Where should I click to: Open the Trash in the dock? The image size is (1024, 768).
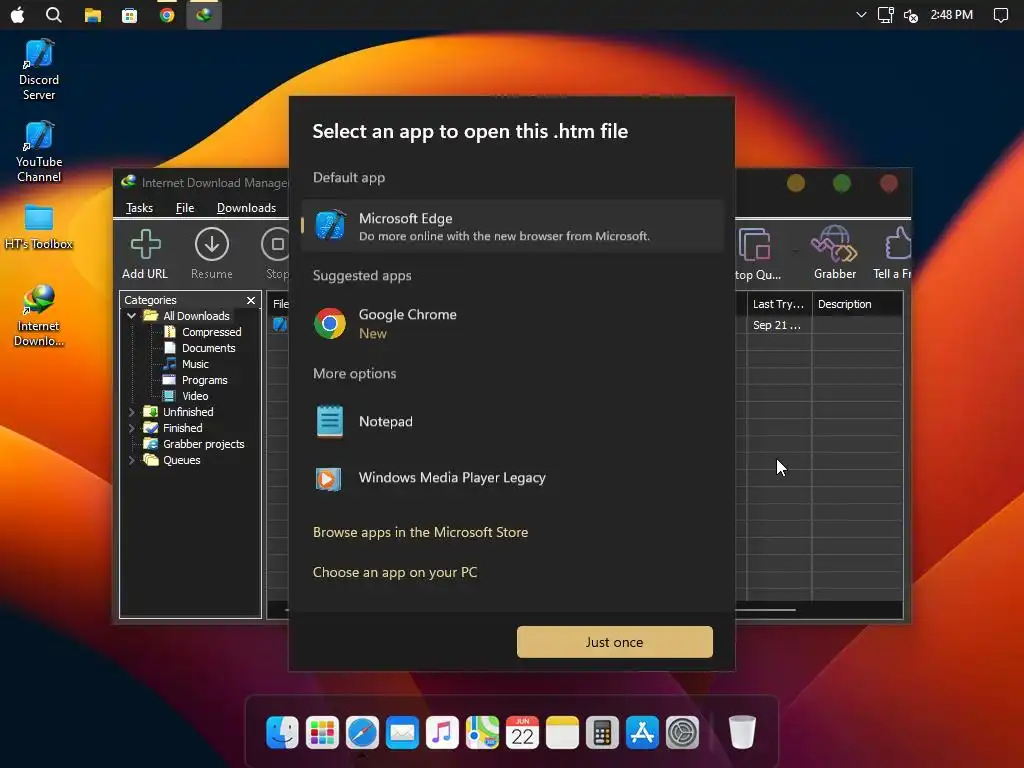coord(742,732)
